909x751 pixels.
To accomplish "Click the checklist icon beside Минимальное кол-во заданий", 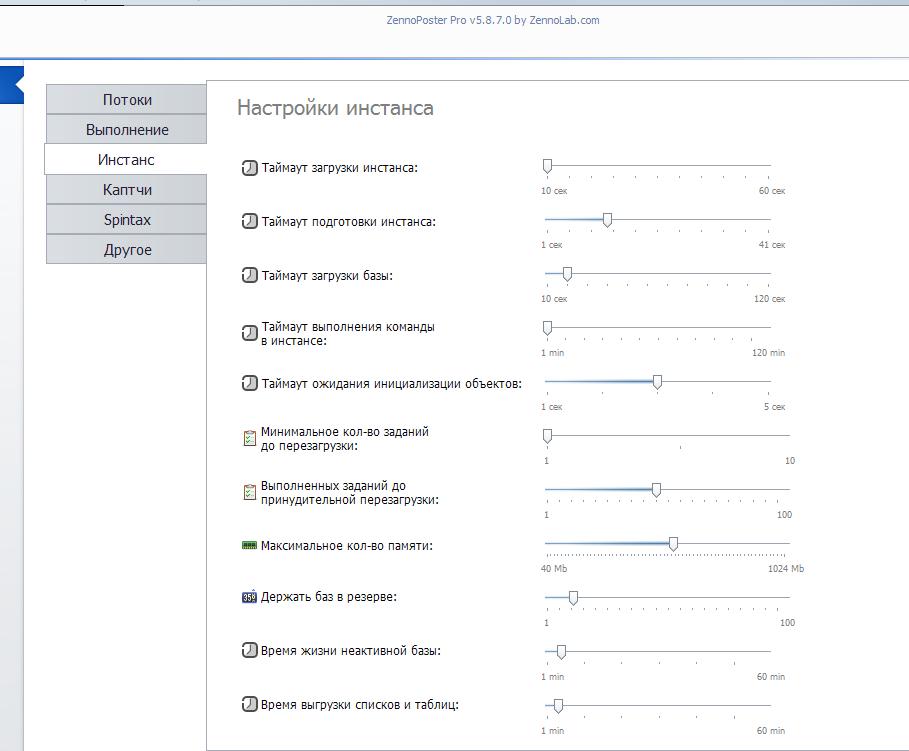I will click(250, 439).
